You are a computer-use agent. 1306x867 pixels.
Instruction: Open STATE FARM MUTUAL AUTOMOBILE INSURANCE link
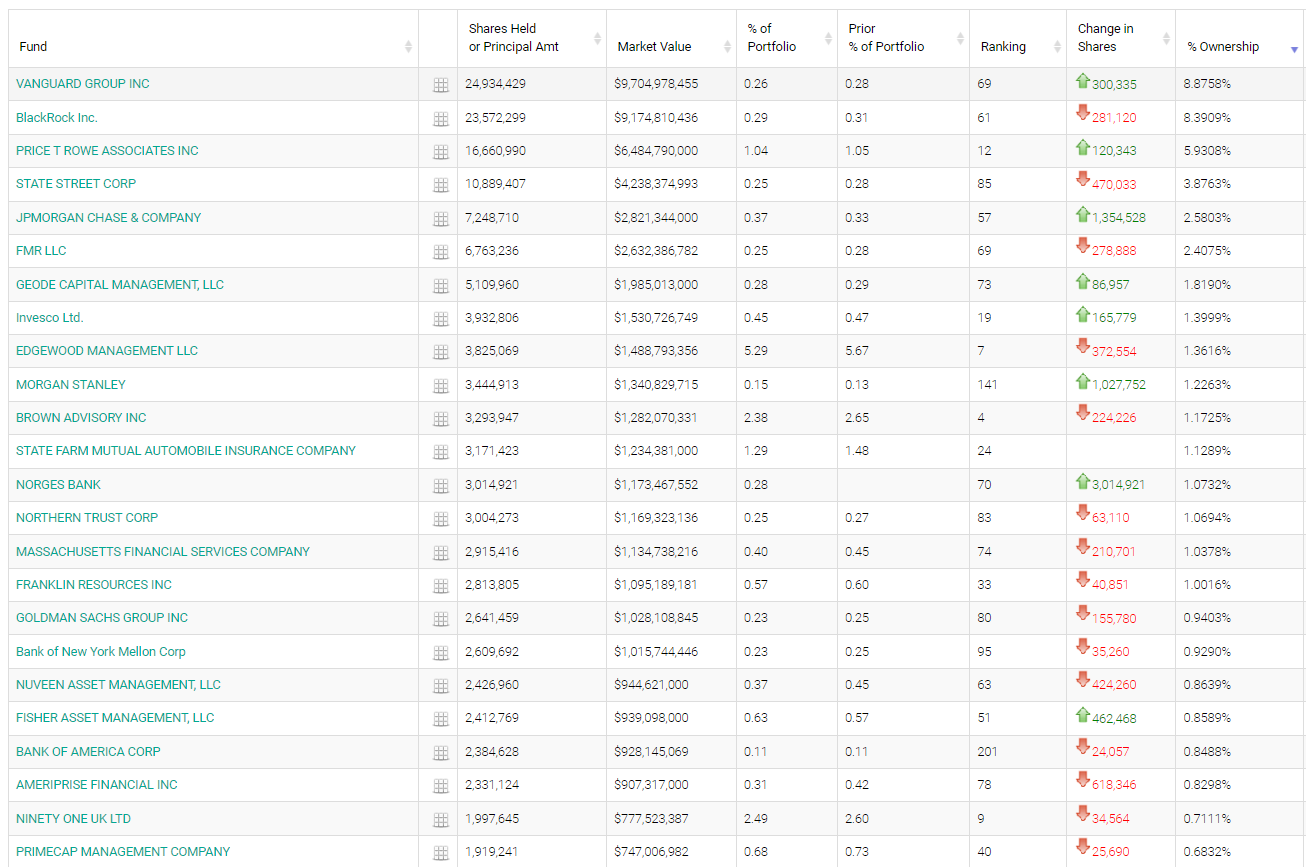[186, 451]
